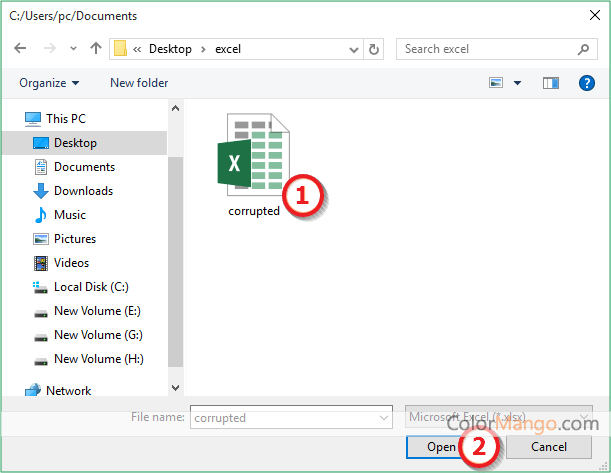
Task: Open the recent locations dropdown arrow
Action: tap(73, 49)
